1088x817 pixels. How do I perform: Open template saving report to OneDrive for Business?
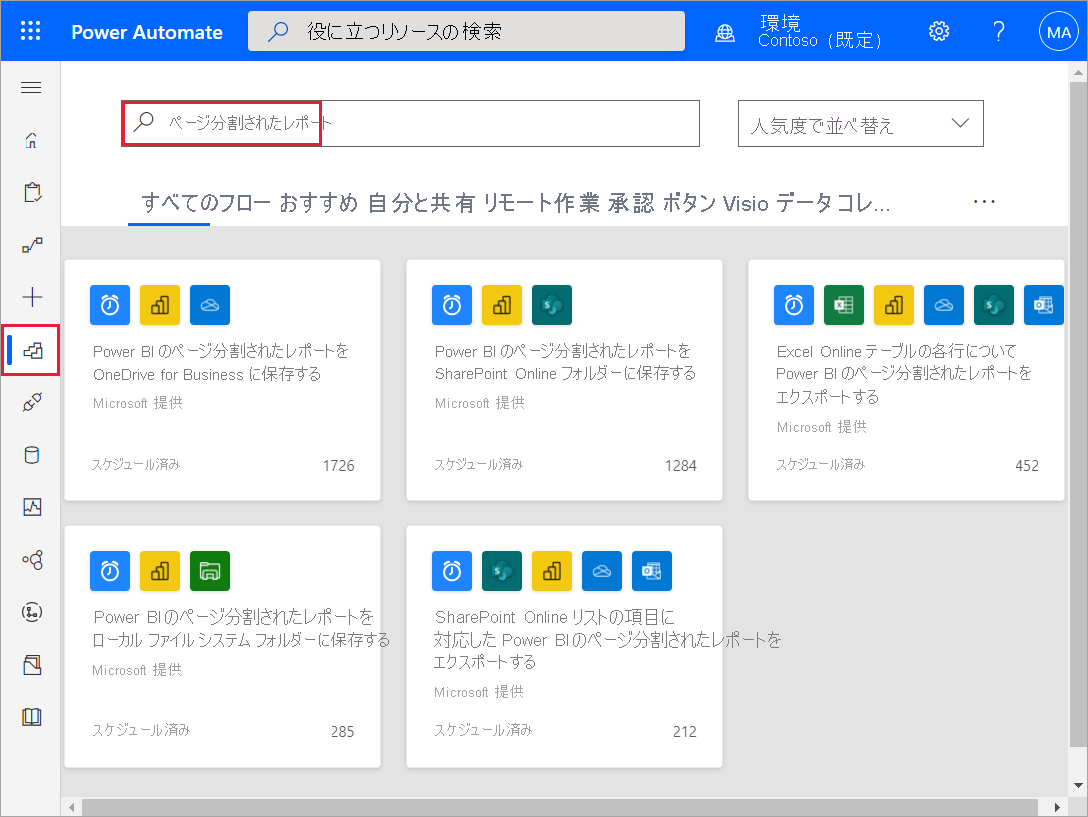(221, 362)
